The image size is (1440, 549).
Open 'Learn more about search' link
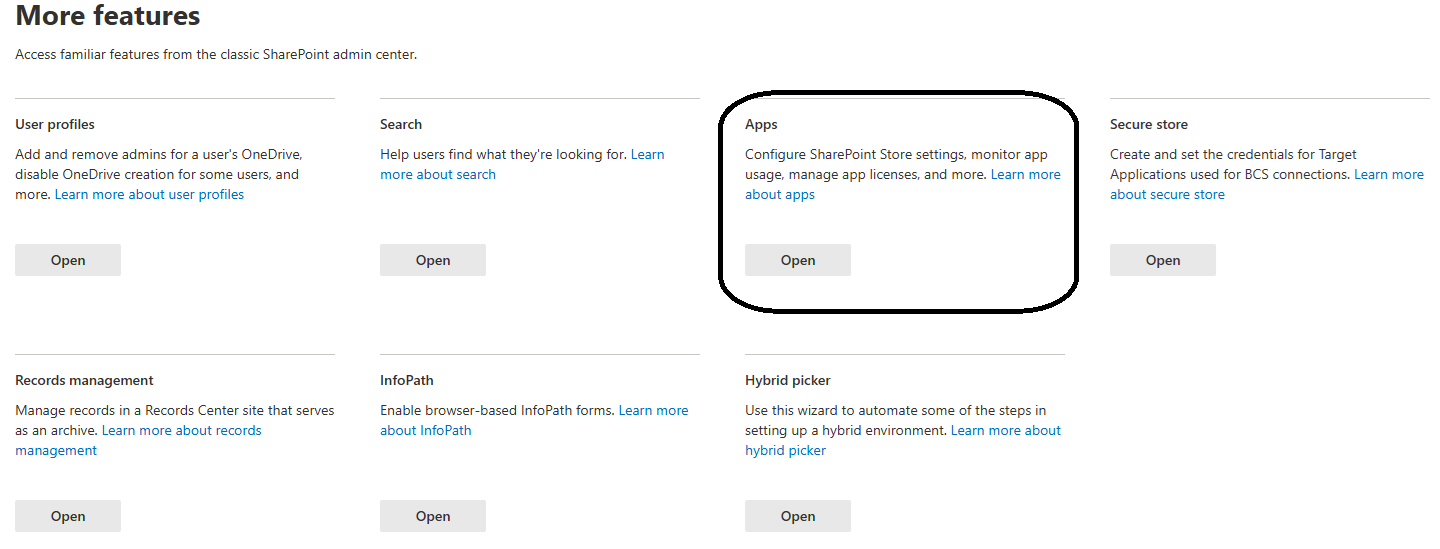(438, 174)
